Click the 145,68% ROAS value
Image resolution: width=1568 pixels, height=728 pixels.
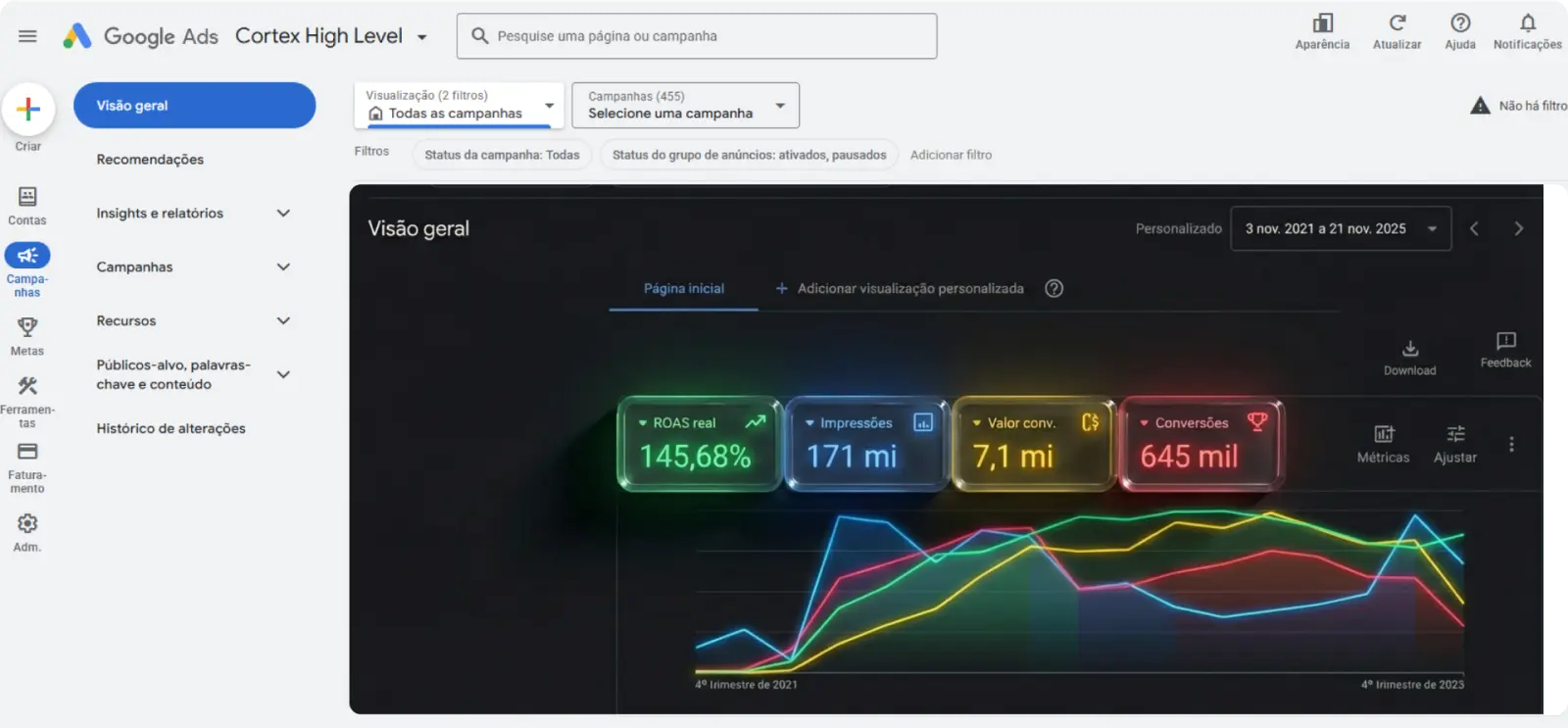pos(695,457)
